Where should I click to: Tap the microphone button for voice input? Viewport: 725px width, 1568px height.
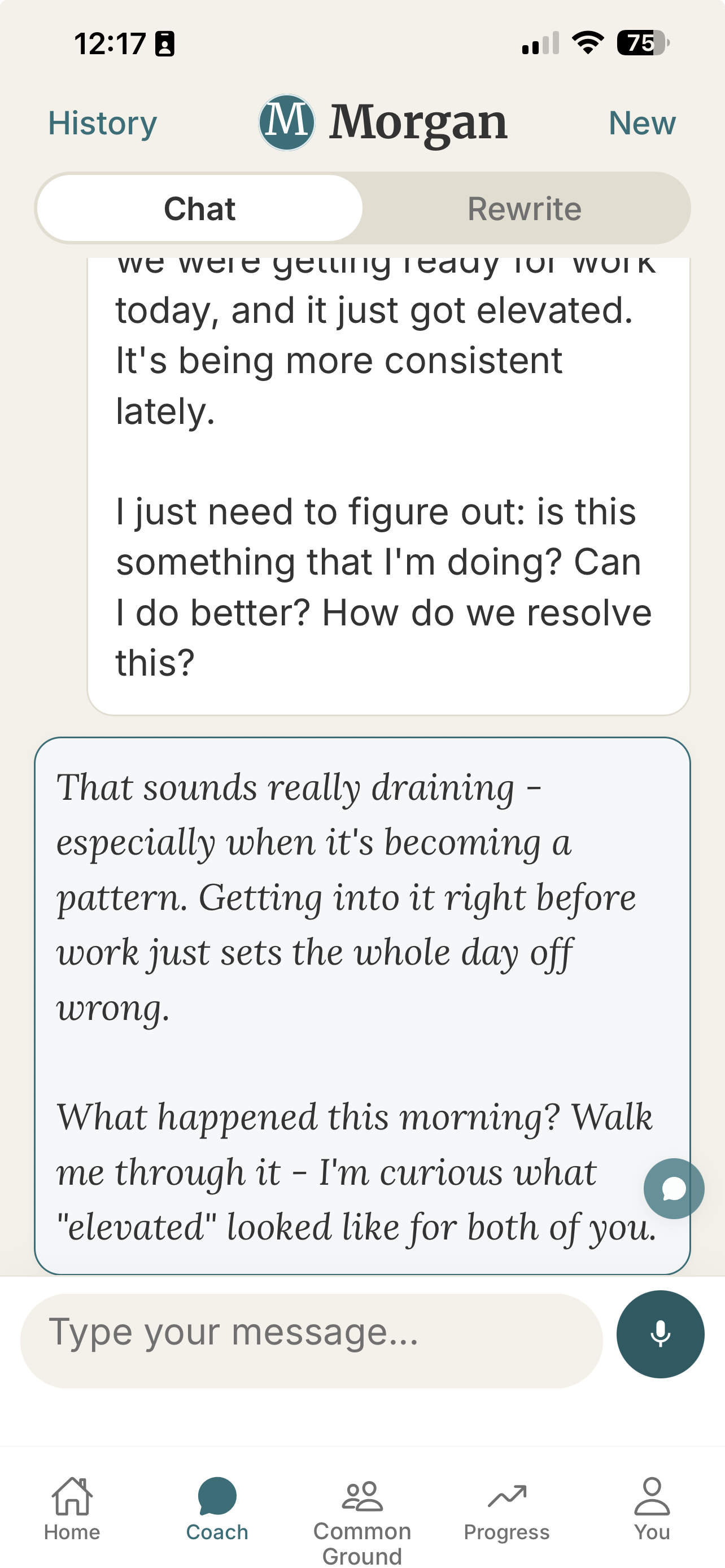point(660,1334)
